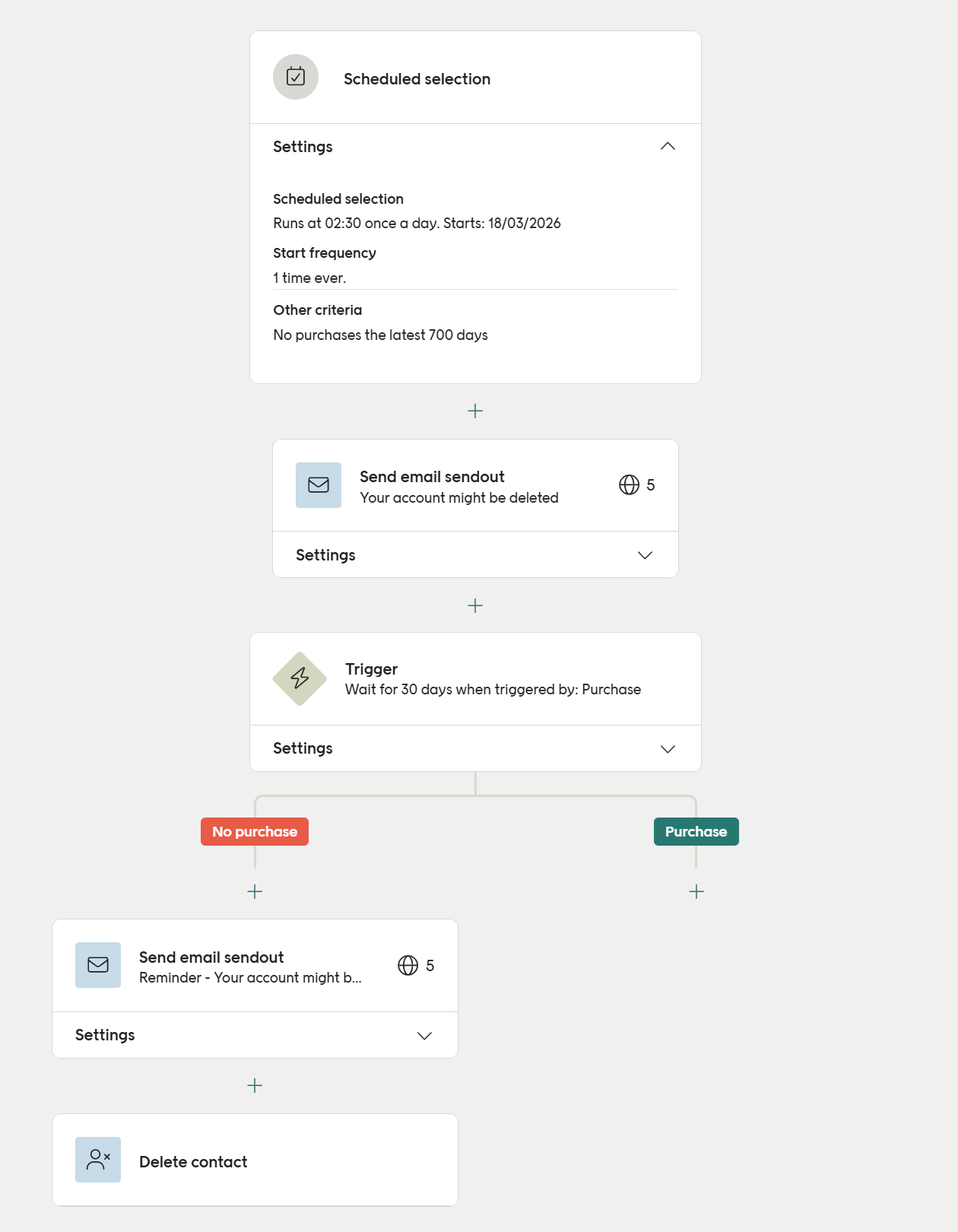Open the Delete contact step

point(193,1162)
